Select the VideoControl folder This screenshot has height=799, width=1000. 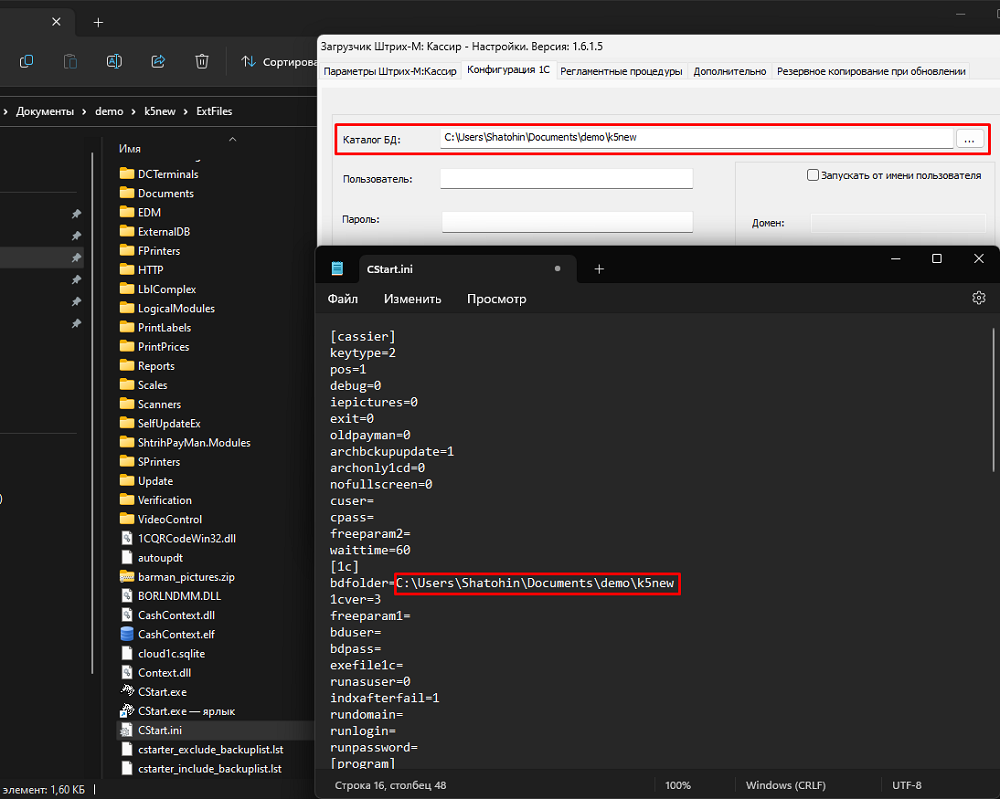click(161, 519)
